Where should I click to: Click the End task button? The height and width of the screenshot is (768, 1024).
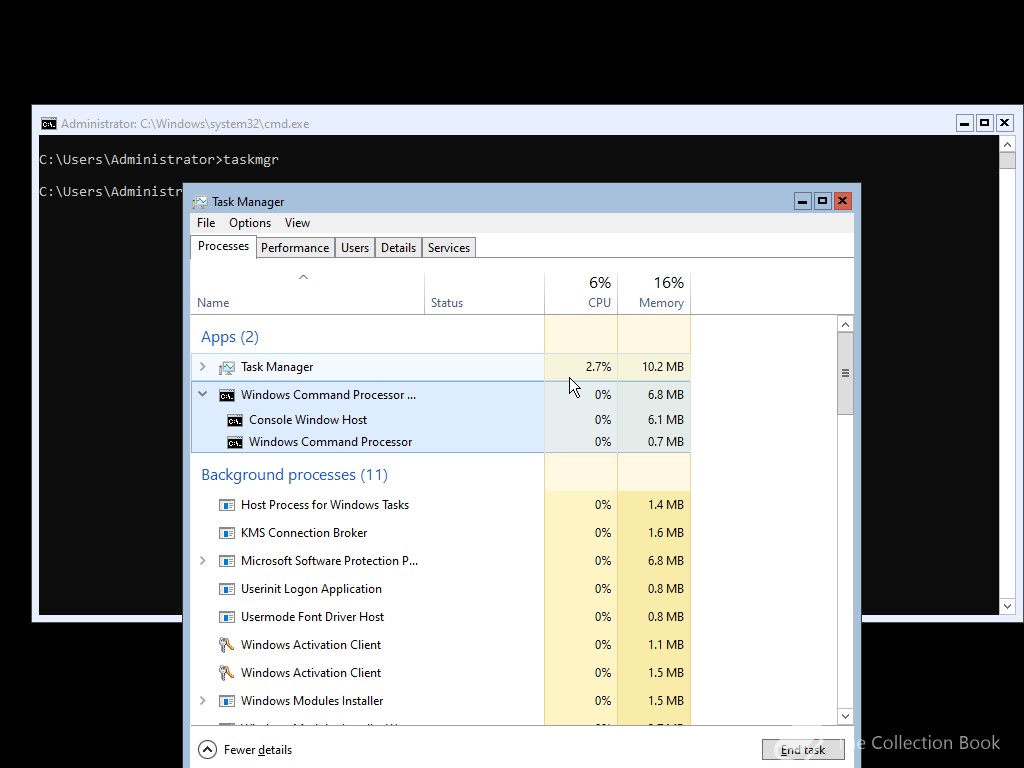(803, 750)
